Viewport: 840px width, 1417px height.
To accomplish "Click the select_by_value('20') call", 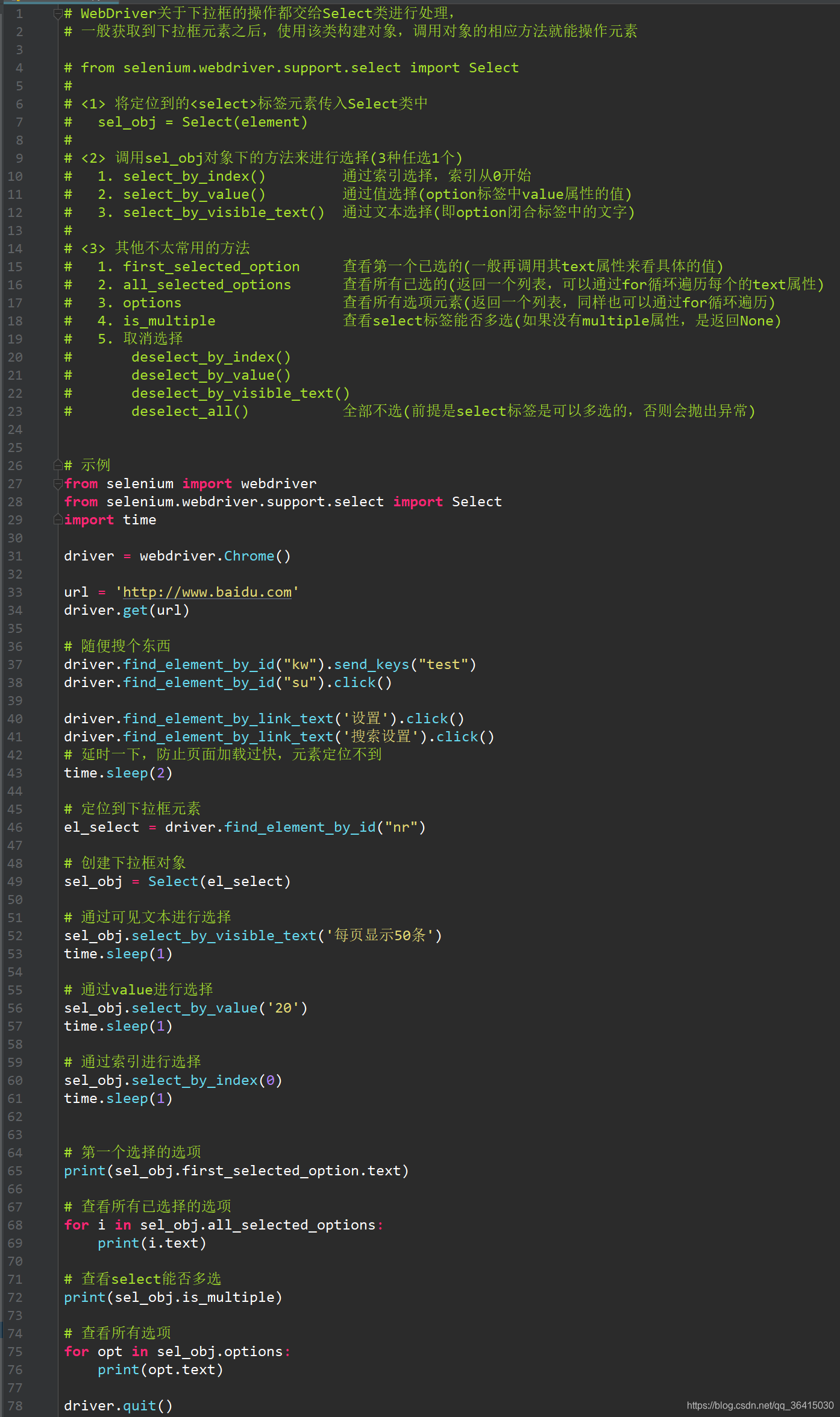I will tap(219, 1008).
